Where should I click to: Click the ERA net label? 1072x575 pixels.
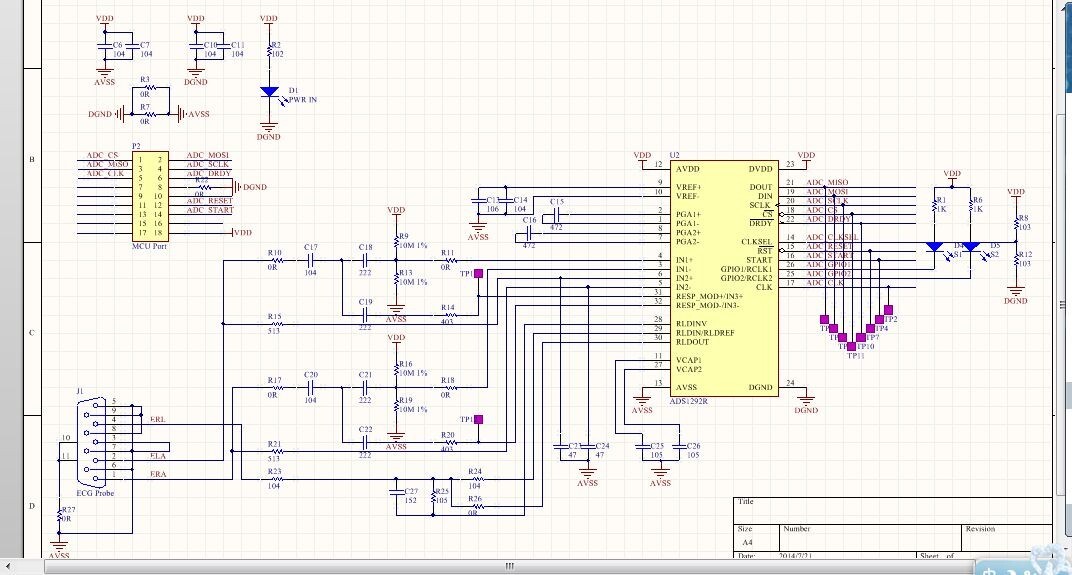(x=158, y=474)
